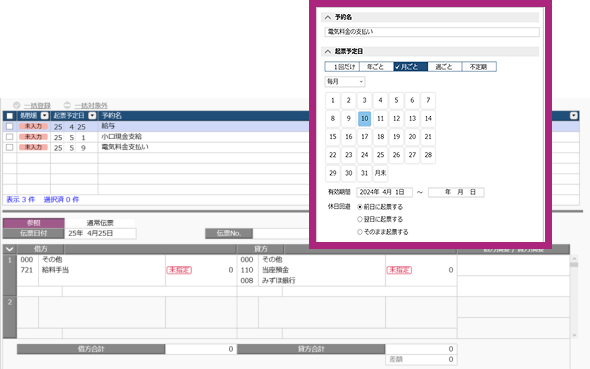Click the 参照 button above 伝票日付
Viewport: 590px width, 369px height.
click(33, 223)
